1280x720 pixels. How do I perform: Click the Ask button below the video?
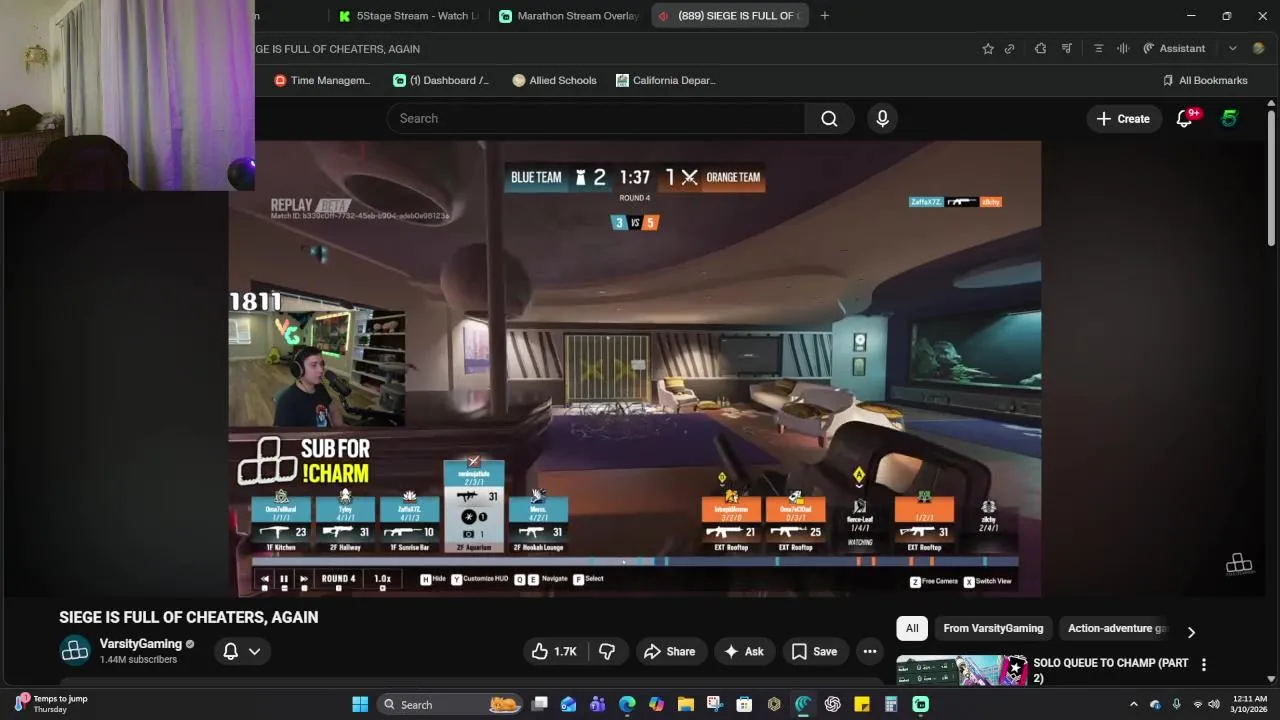743,651
